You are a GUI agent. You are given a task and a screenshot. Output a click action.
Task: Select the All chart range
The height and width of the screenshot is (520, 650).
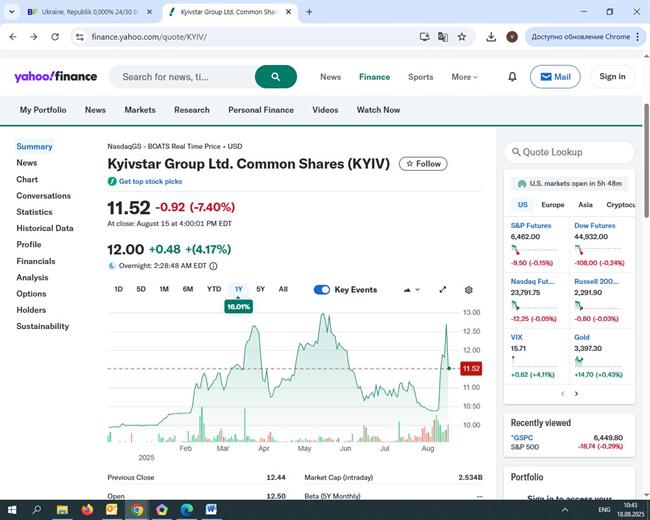coord(283,289)
